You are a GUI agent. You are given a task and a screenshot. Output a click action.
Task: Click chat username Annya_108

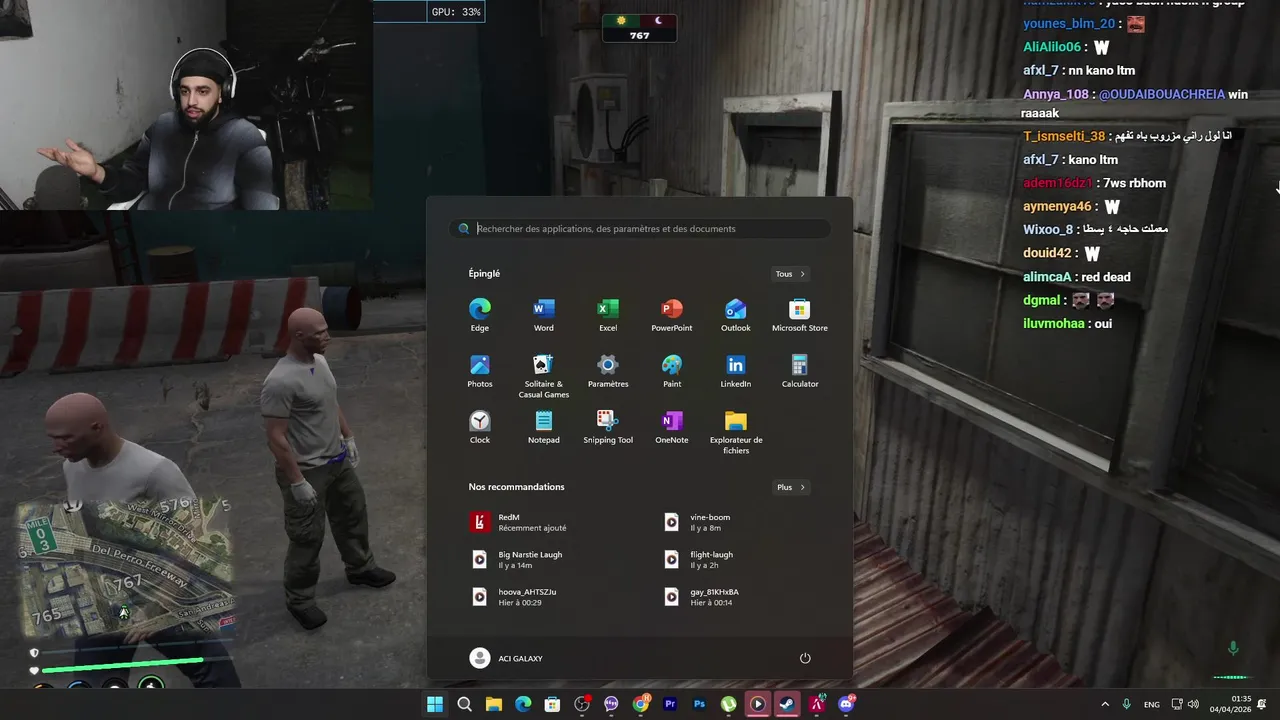tap(1055, 94)
